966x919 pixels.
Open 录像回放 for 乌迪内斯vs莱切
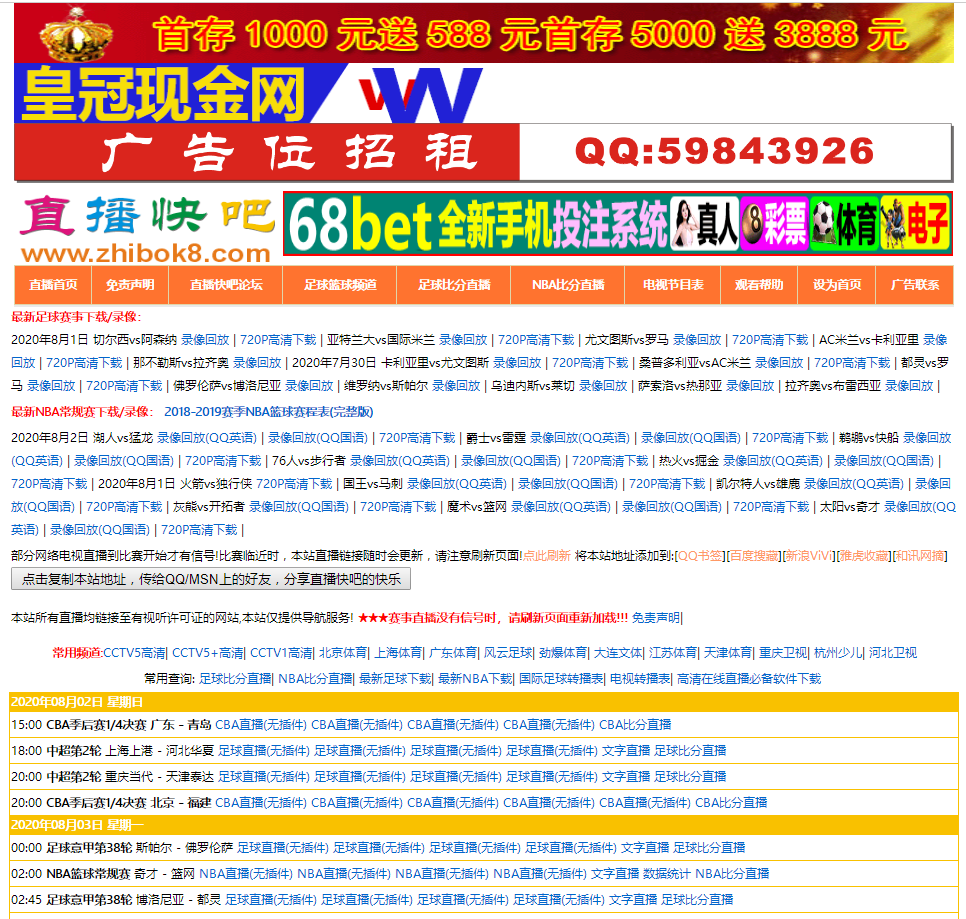[x=603, y=386]
